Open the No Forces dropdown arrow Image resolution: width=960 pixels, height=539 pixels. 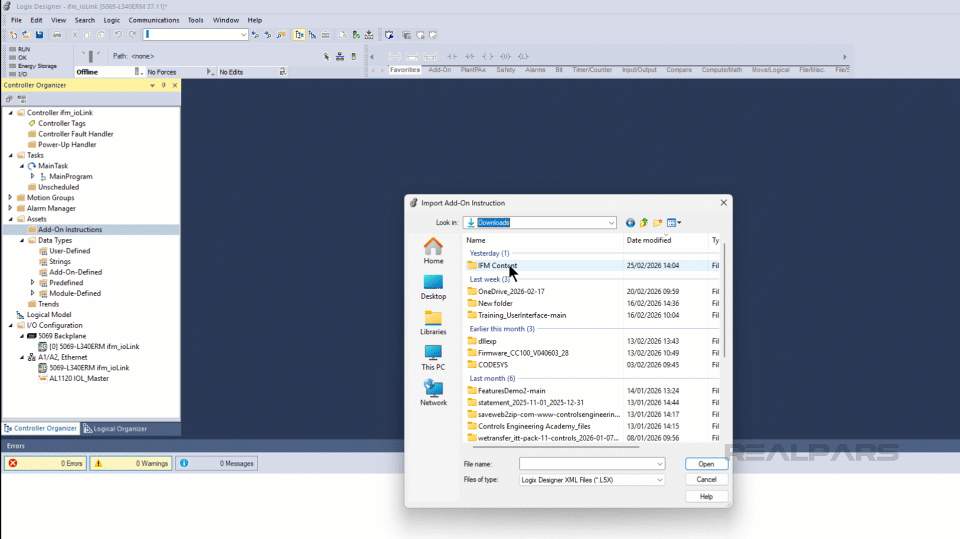pos(210,72)
